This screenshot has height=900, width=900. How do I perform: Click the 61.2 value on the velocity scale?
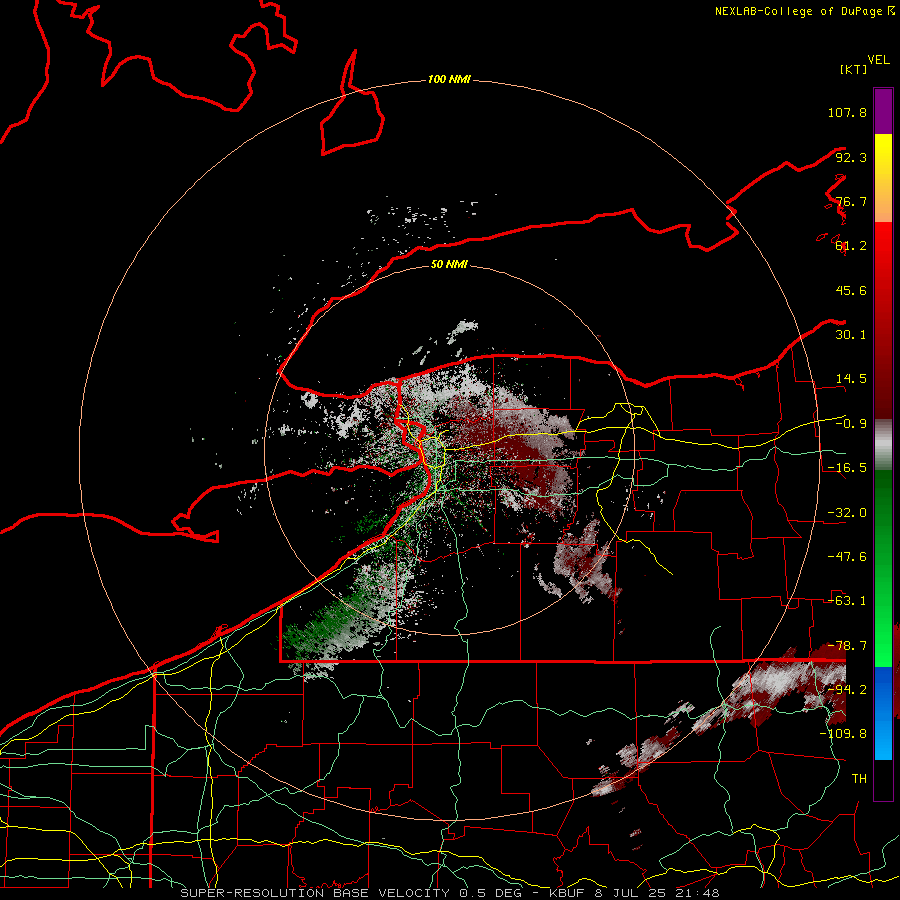pyautogui.click(x=851, y=246)
